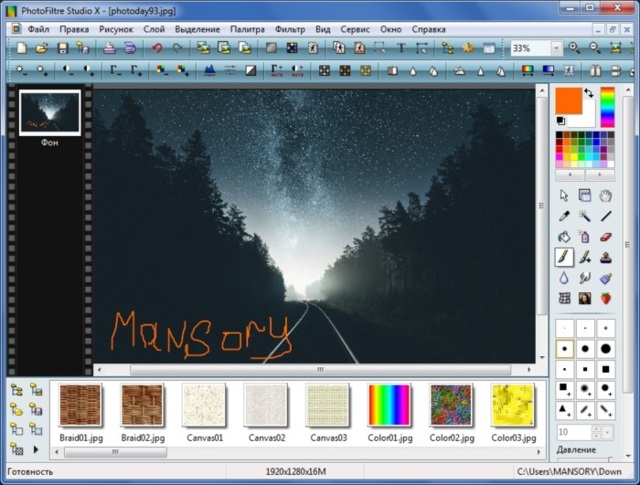Click brightness plus sun icon
This screenshot has width=640, height=485.
(42, 71)
